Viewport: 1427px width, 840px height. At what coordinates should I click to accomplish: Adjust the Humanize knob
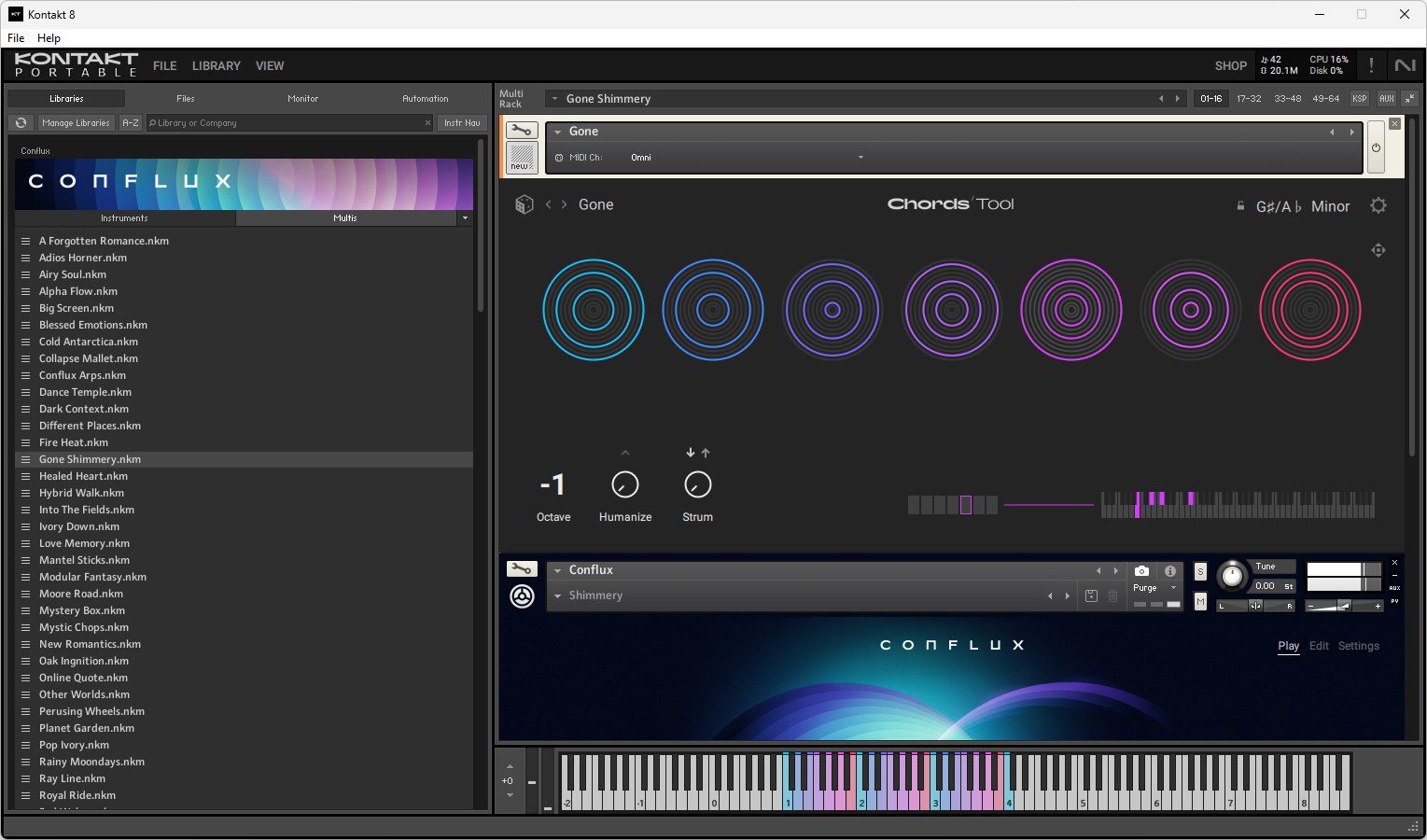click(625, 485)
